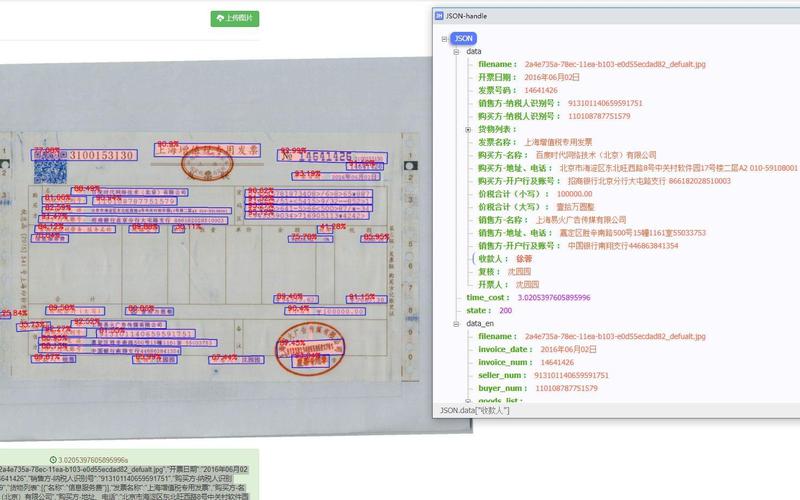The width and height of the screenshot is (800, 500).
Task: Collapse the data_en node
Action: click(x=456, y=323)
